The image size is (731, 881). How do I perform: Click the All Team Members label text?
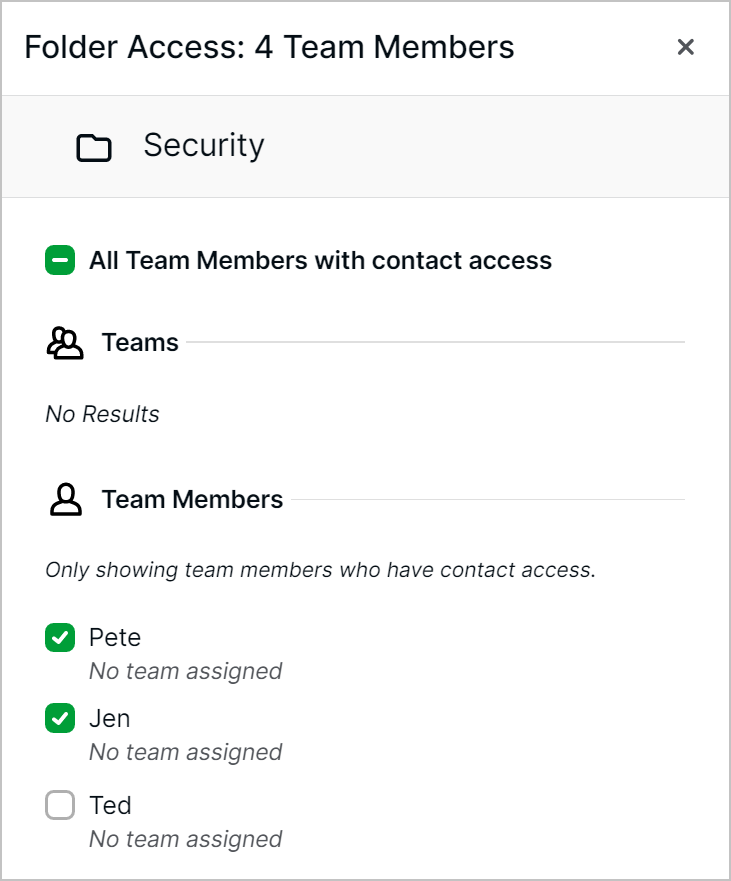click(x=320, y=261)
